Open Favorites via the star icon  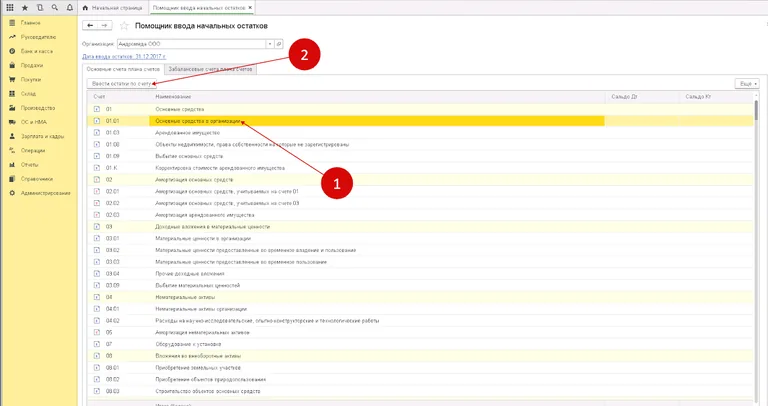24,7
